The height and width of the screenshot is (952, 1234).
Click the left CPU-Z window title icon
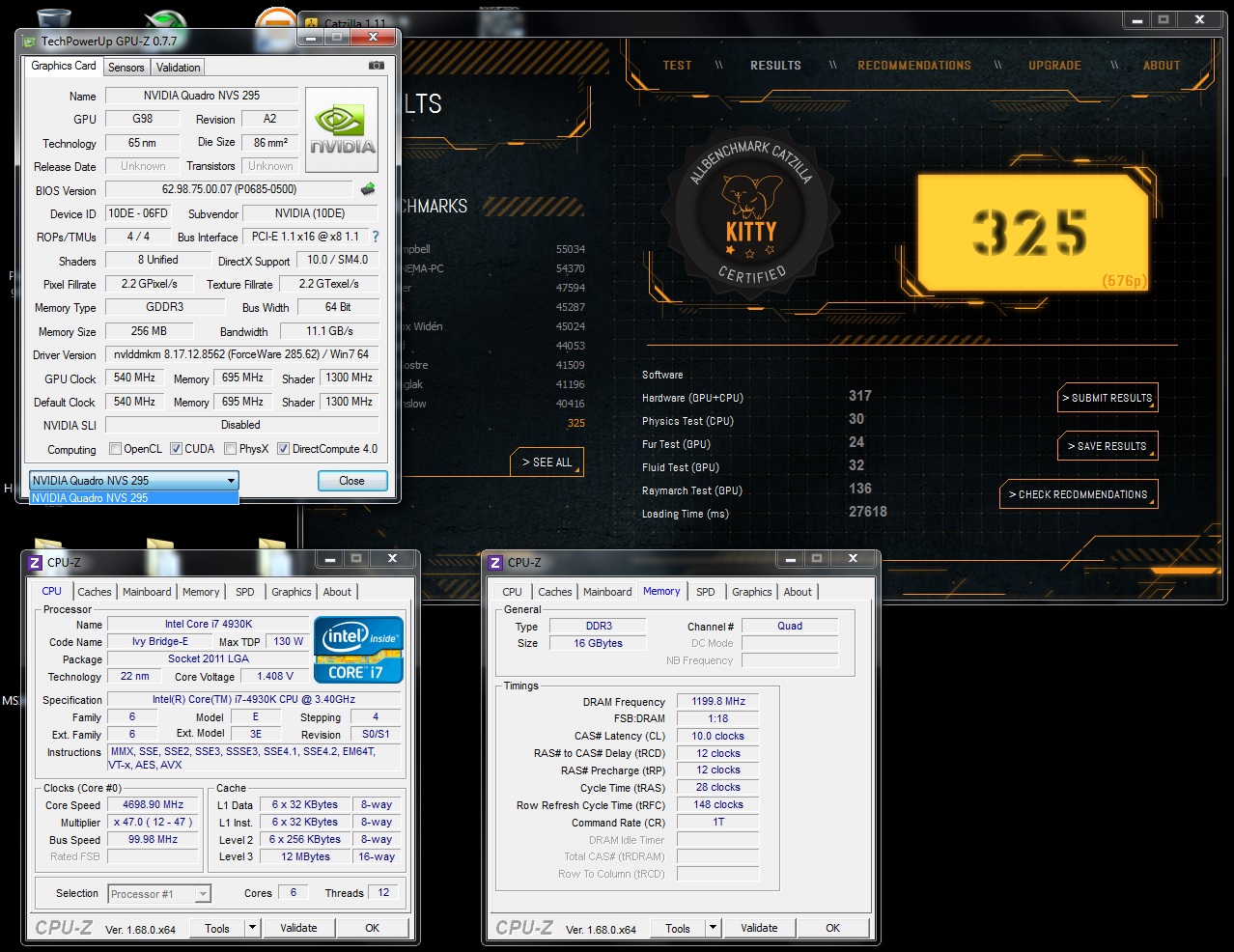pyautogui.click(x=36, y=562)
